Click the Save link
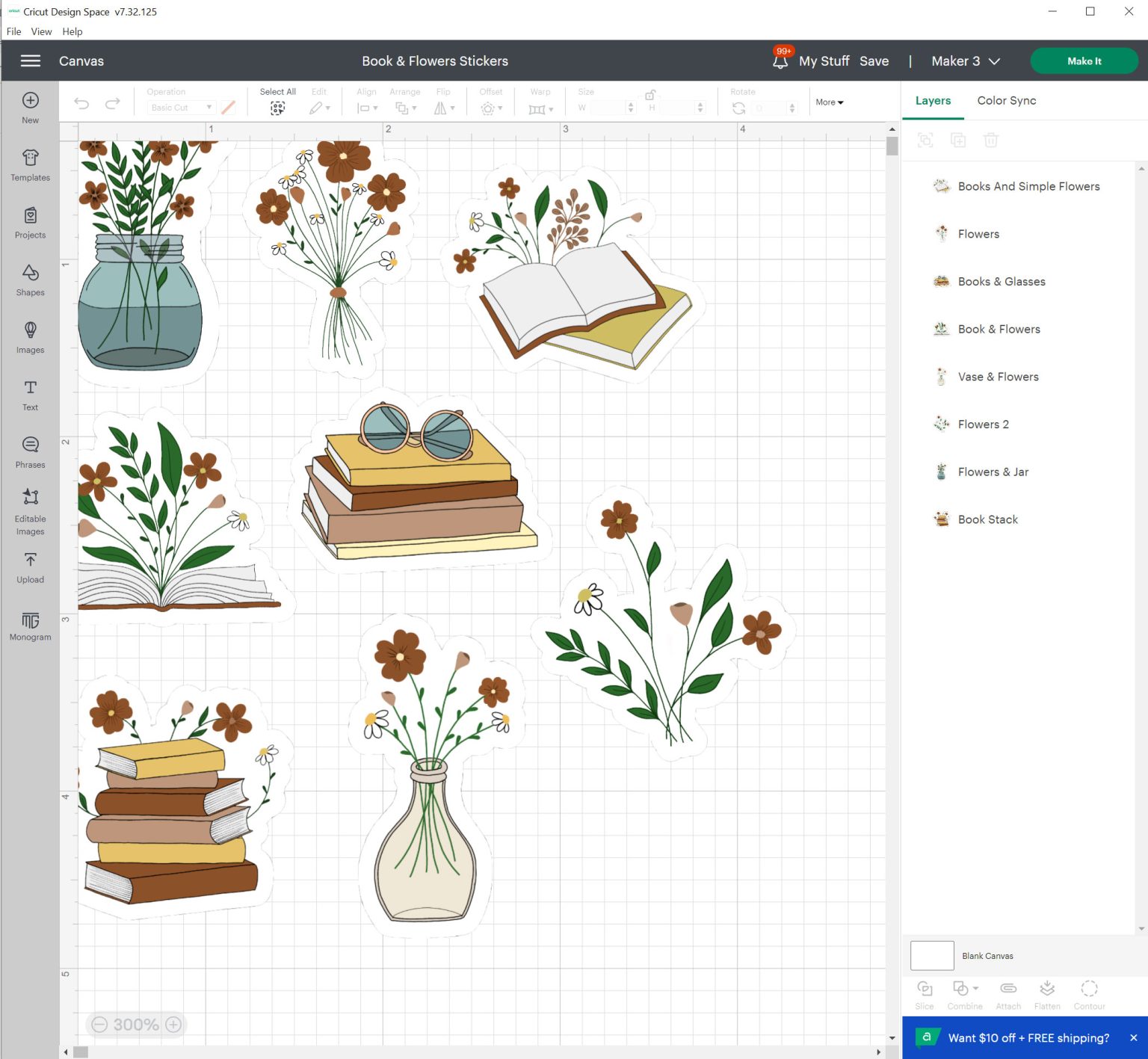 point(874,61)
